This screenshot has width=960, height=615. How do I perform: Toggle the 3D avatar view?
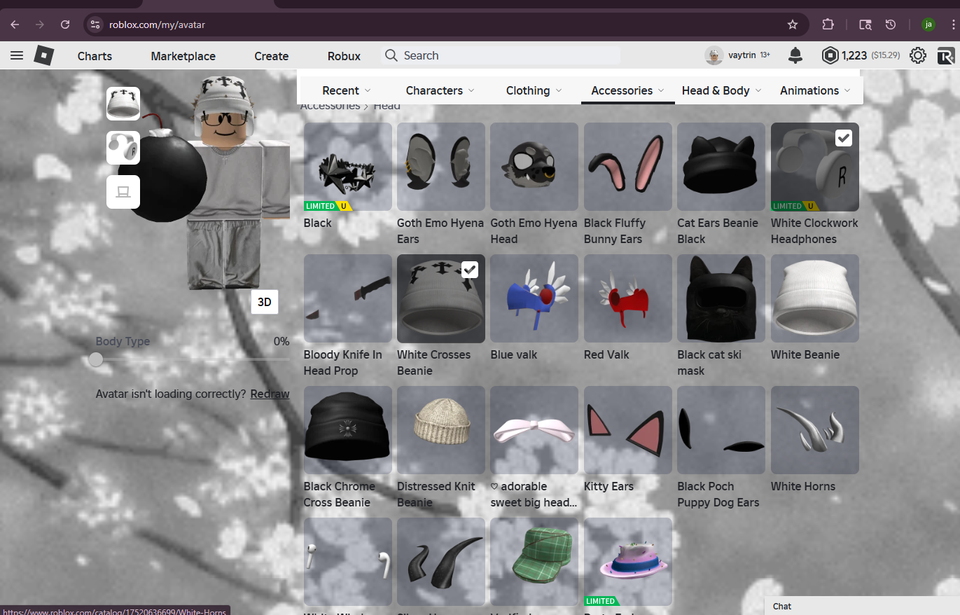(x=264, y=301)
